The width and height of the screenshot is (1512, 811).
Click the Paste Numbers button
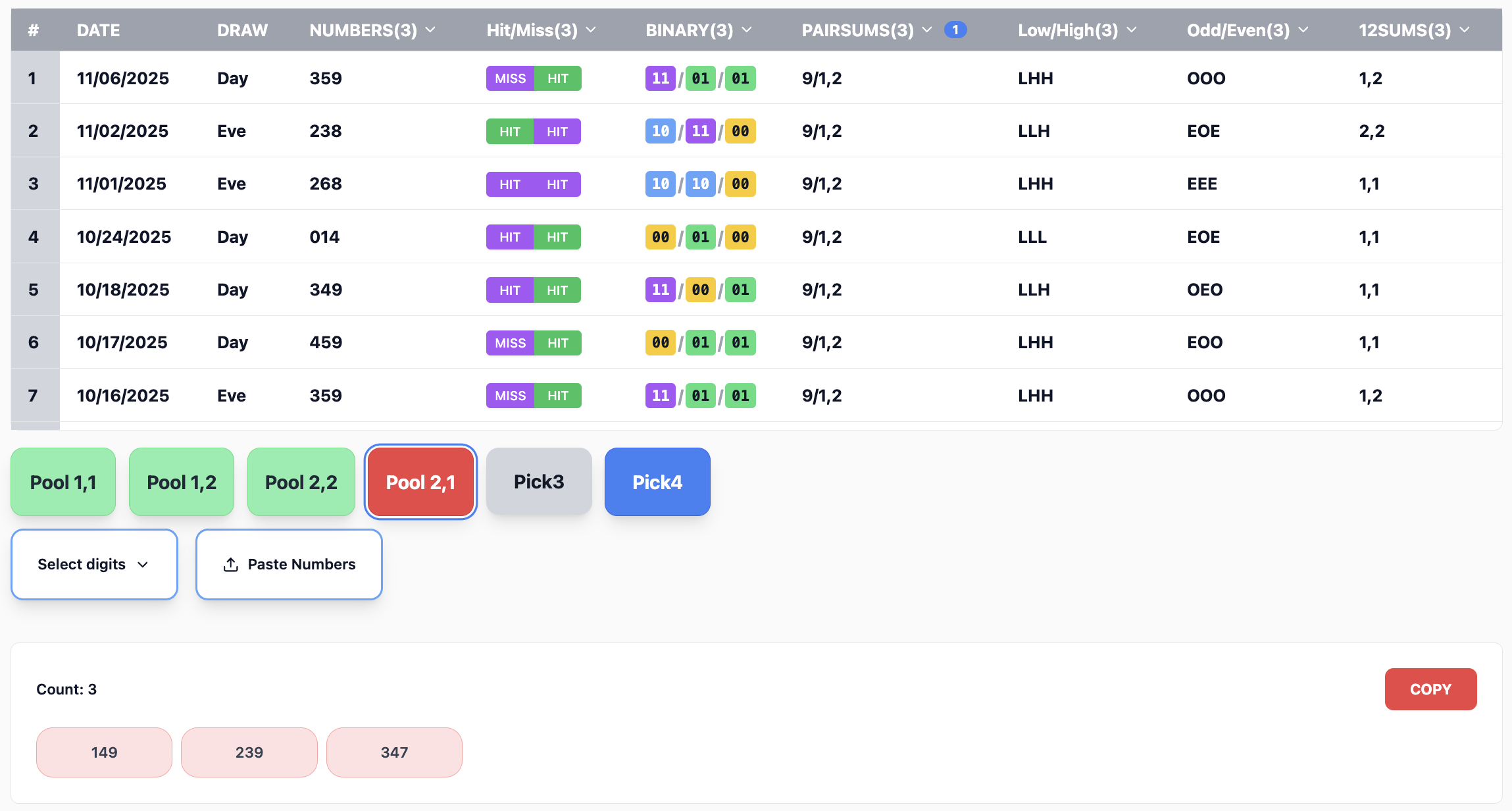click(x=289, y=564)
